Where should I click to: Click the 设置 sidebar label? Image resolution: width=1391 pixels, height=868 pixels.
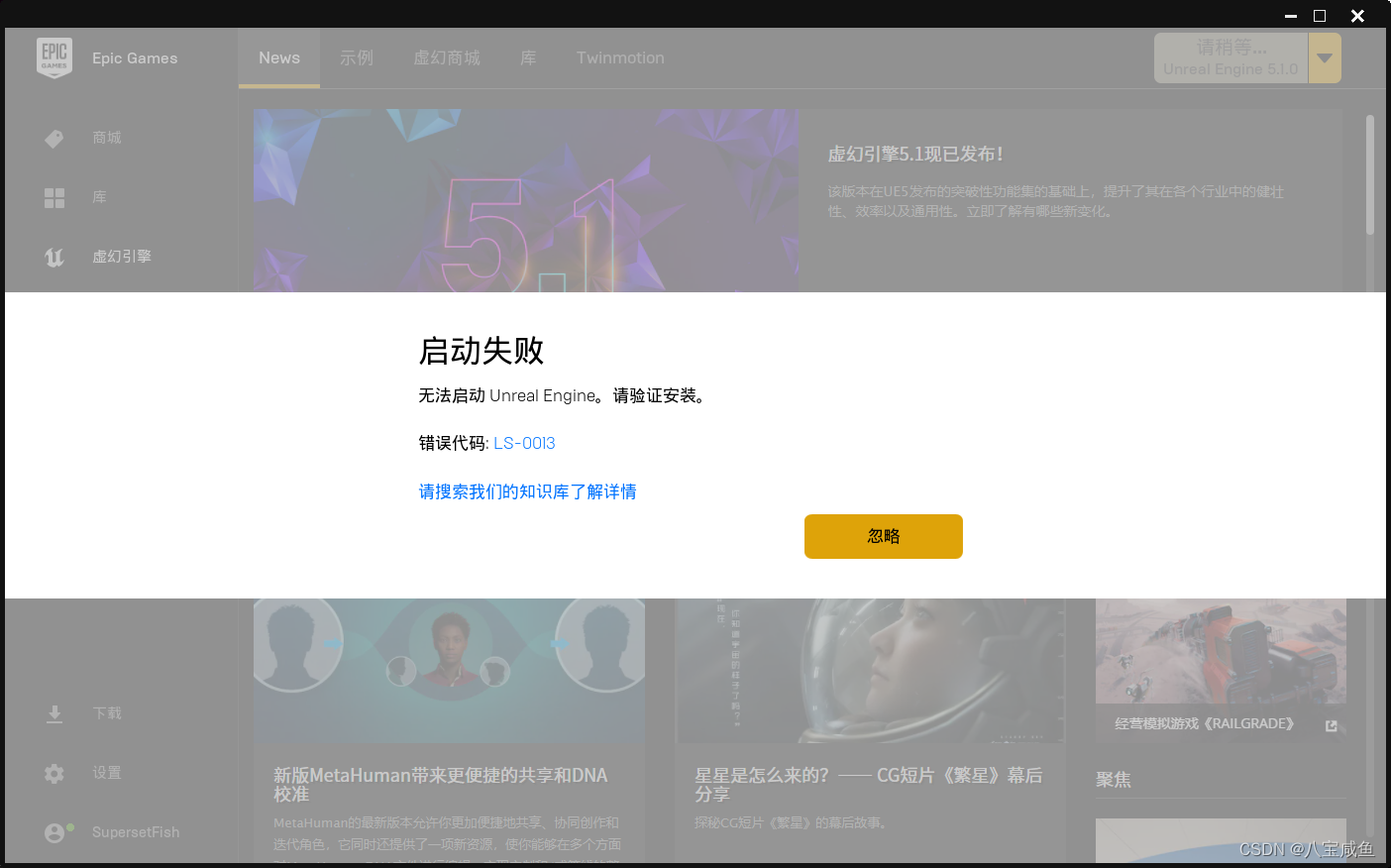coord(107,773)
